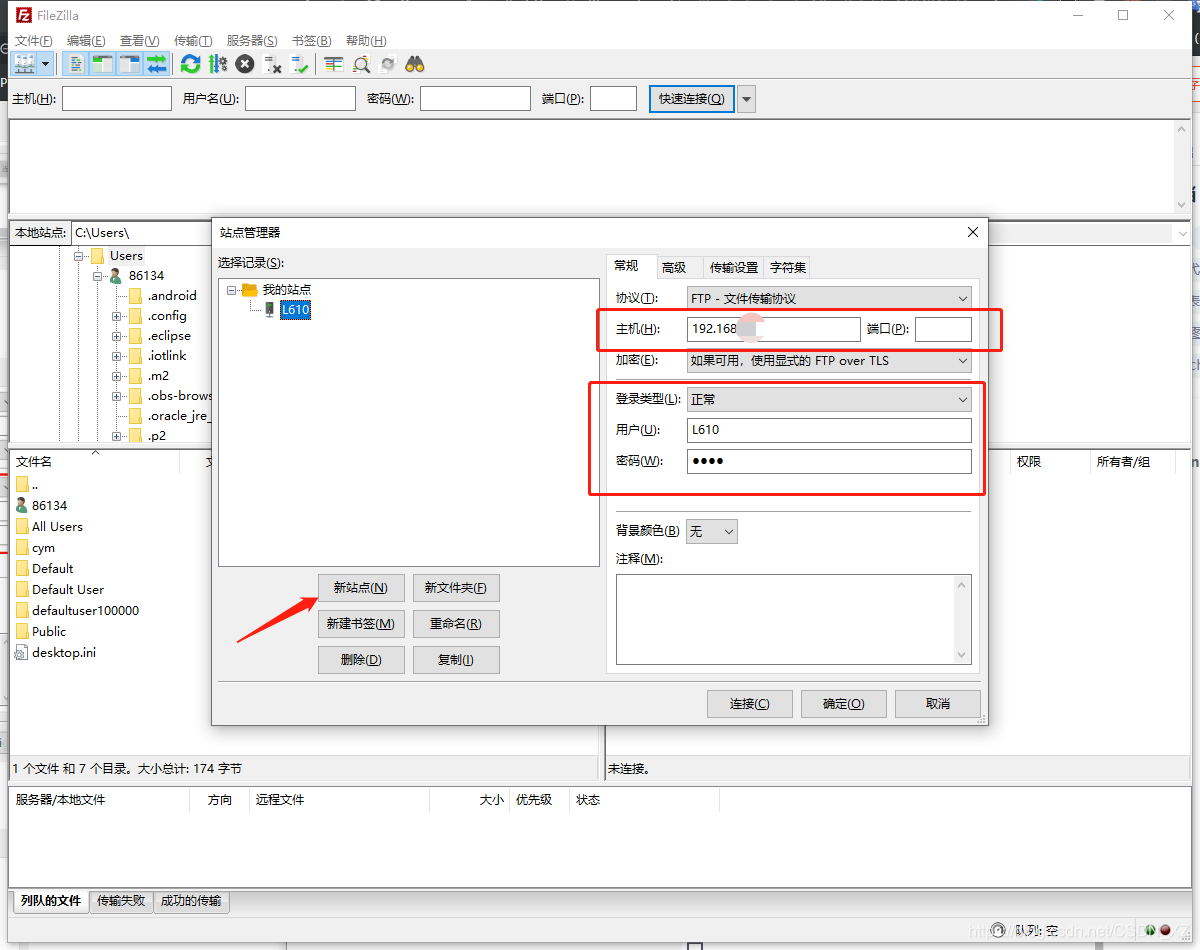Open the directory listing filters icon
The height and width of the screenshot is (950, 1200).
(334, 64)
